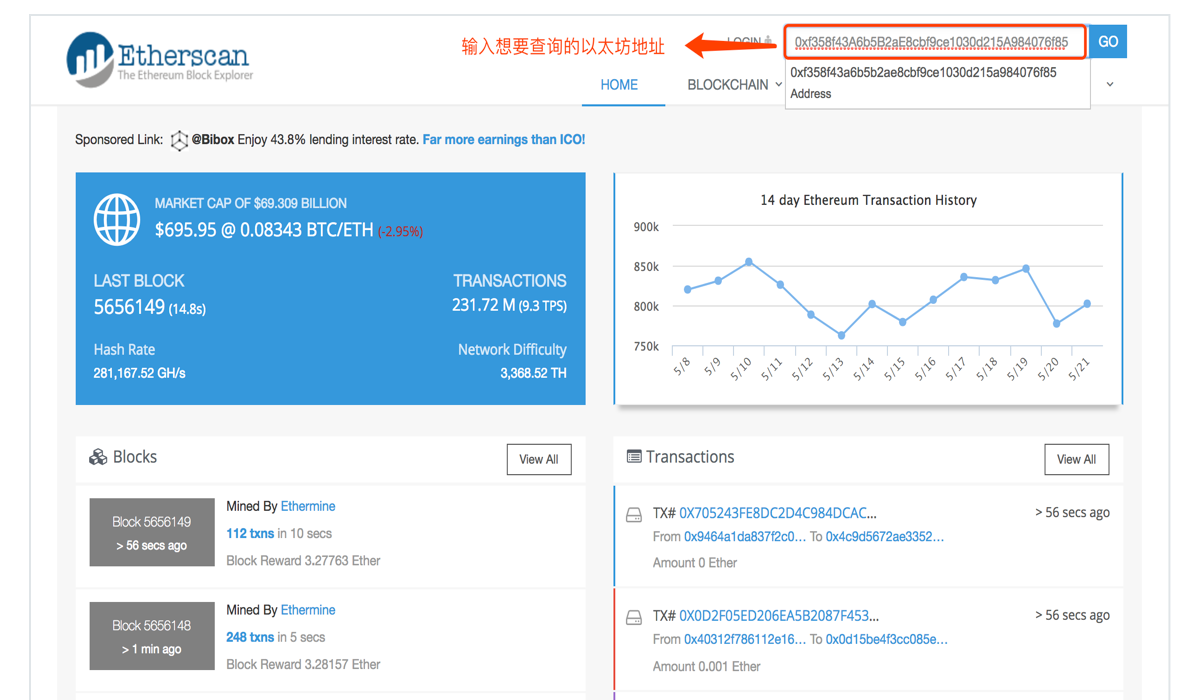
Task: Click the Transactions panel list icon
Action: point(634,456)
